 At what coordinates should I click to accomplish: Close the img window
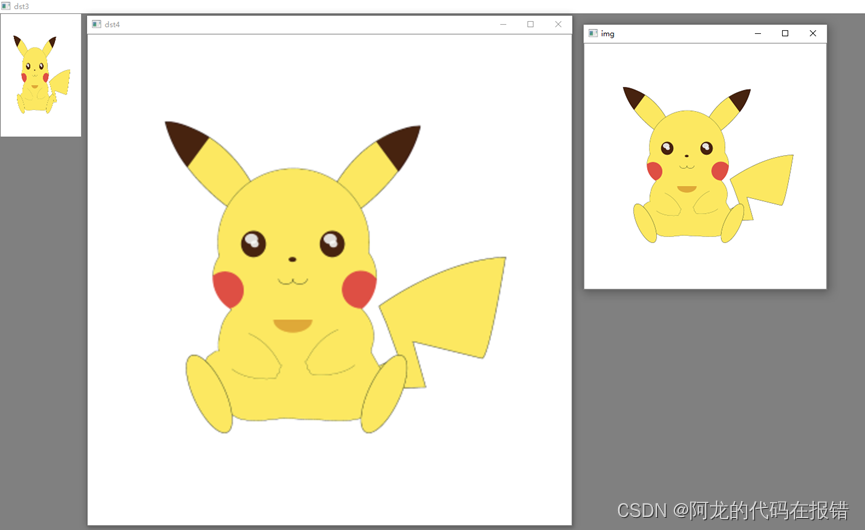click(813, 33)
